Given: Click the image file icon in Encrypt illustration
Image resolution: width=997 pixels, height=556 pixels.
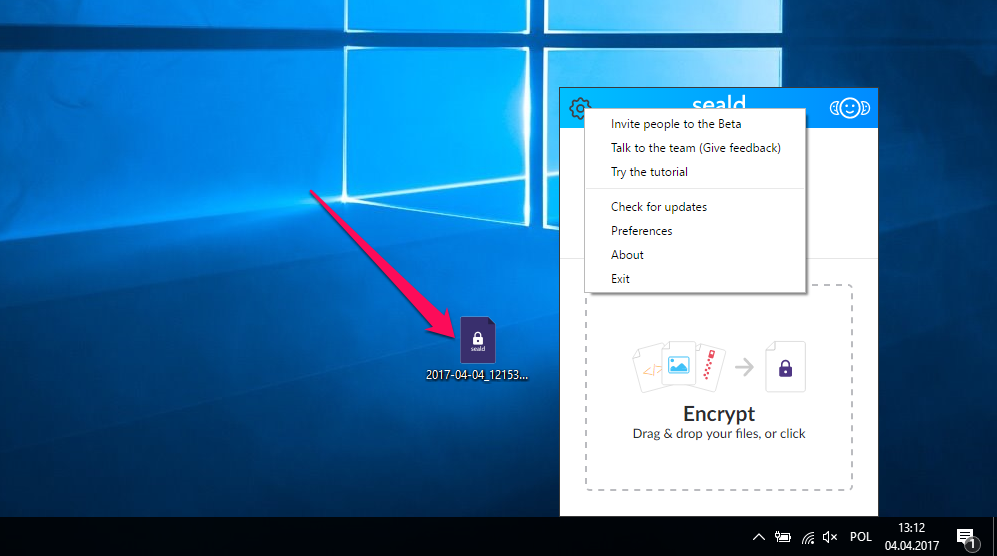Looking at the screenshot, I should [678, 365].
